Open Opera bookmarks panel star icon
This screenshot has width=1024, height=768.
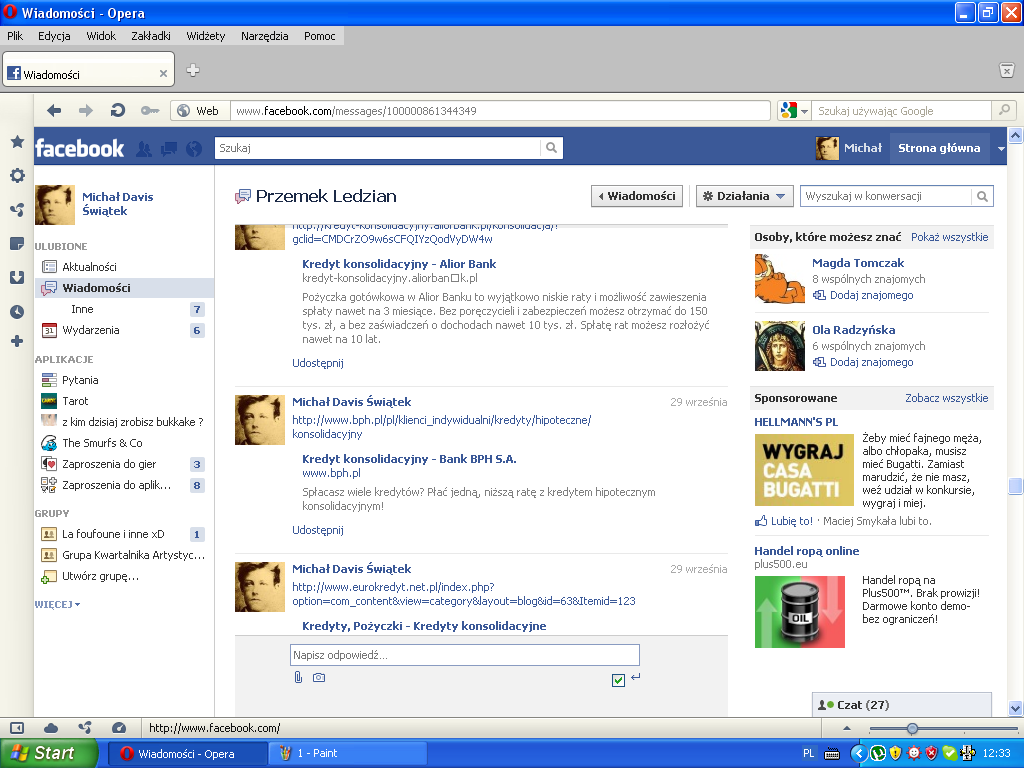(17, 142)
